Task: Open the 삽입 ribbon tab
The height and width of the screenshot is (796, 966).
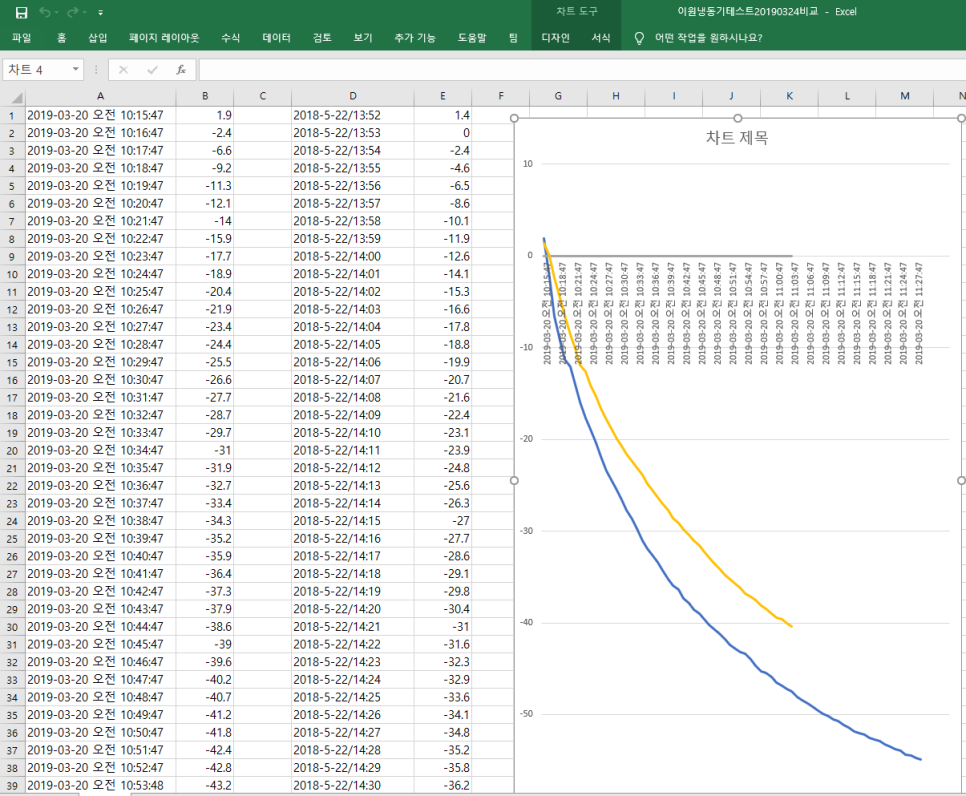Action: click(97, 38)
